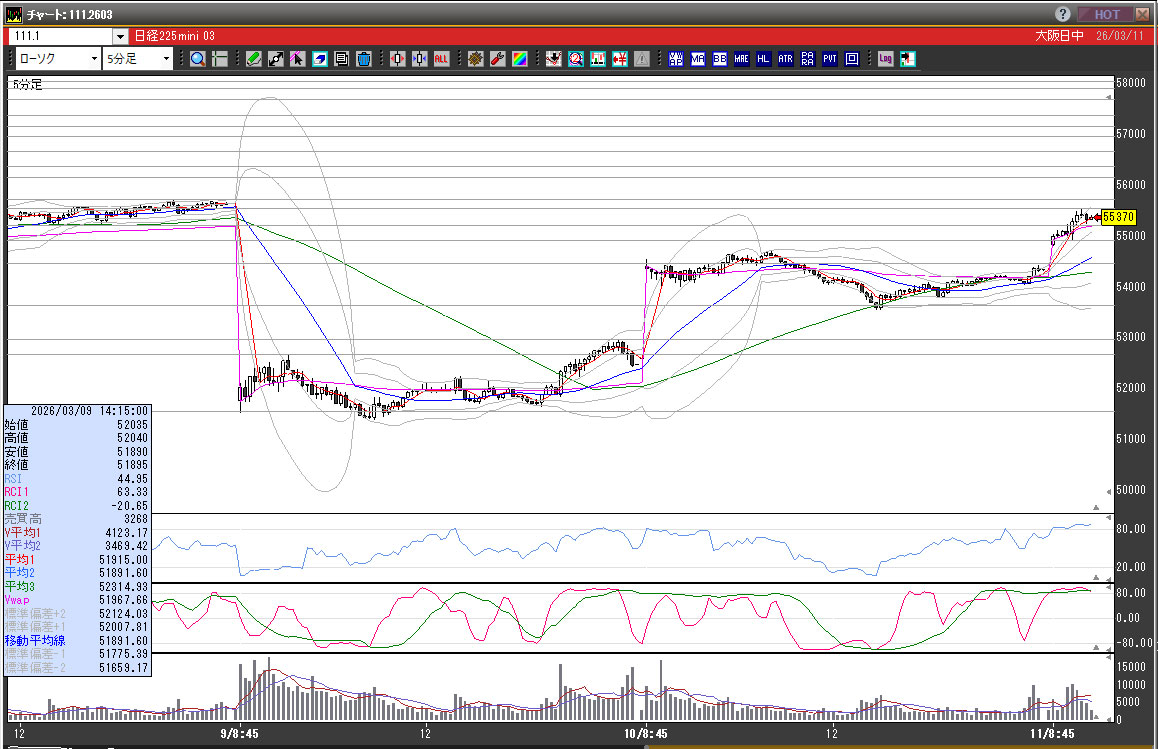
Task: Toggle the MA moving average indicator
Action: point(697,59)
